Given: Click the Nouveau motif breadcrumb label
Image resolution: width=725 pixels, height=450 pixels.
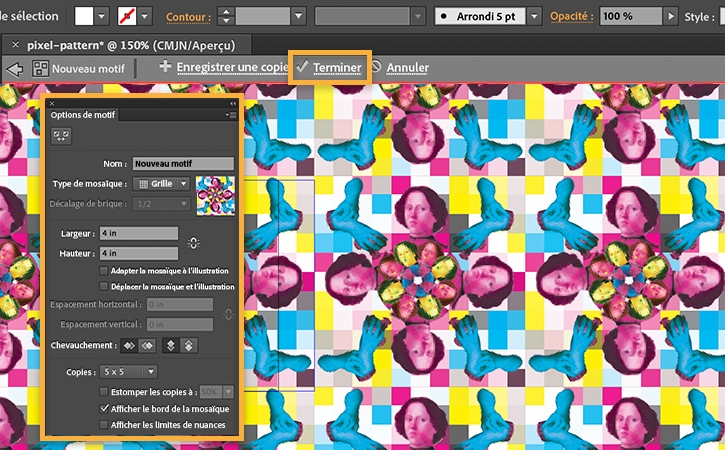Looking at the screenshot, I should [x=88, y=69].
